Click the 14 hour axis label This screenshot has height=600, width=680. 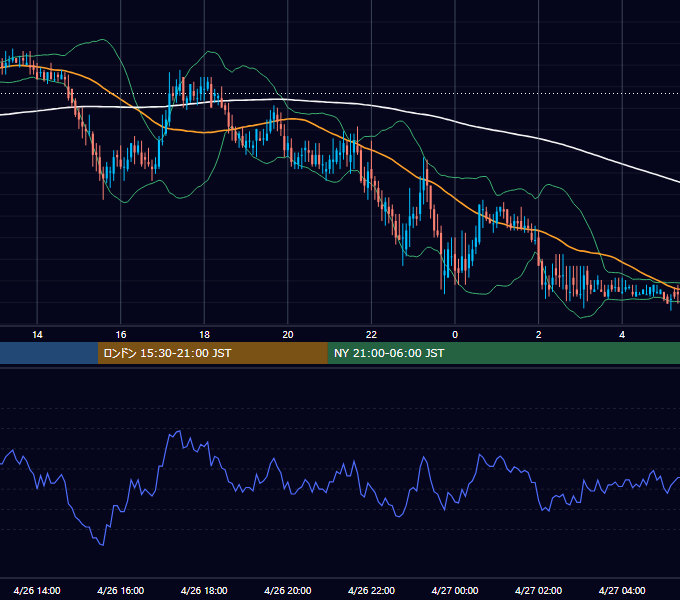pos(37,335)
